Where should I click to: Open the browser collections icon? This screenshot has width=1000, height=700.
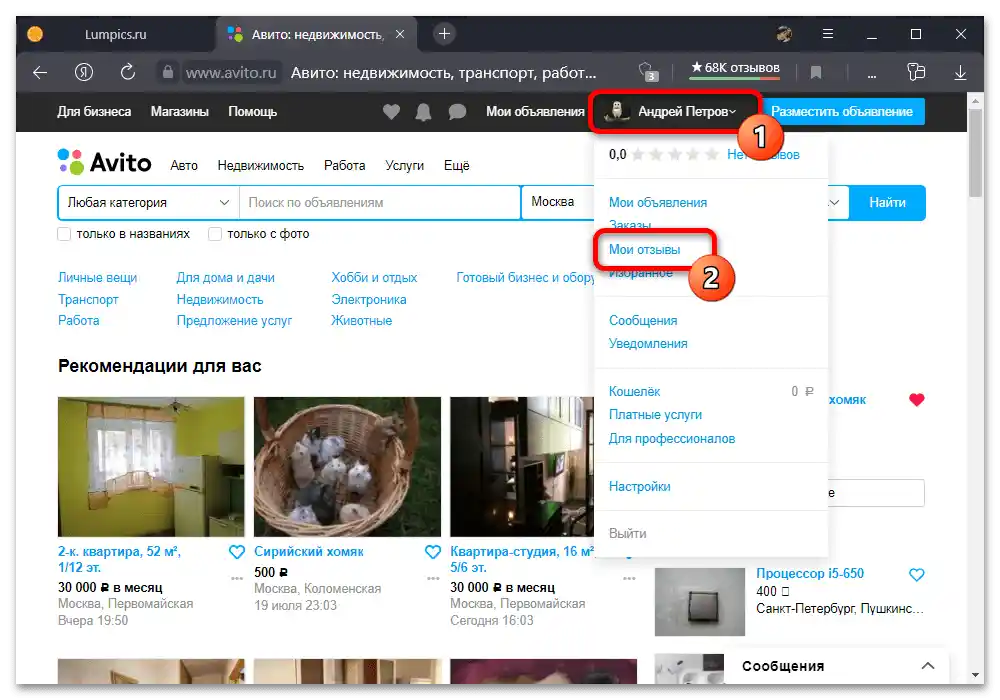(916, 72)
